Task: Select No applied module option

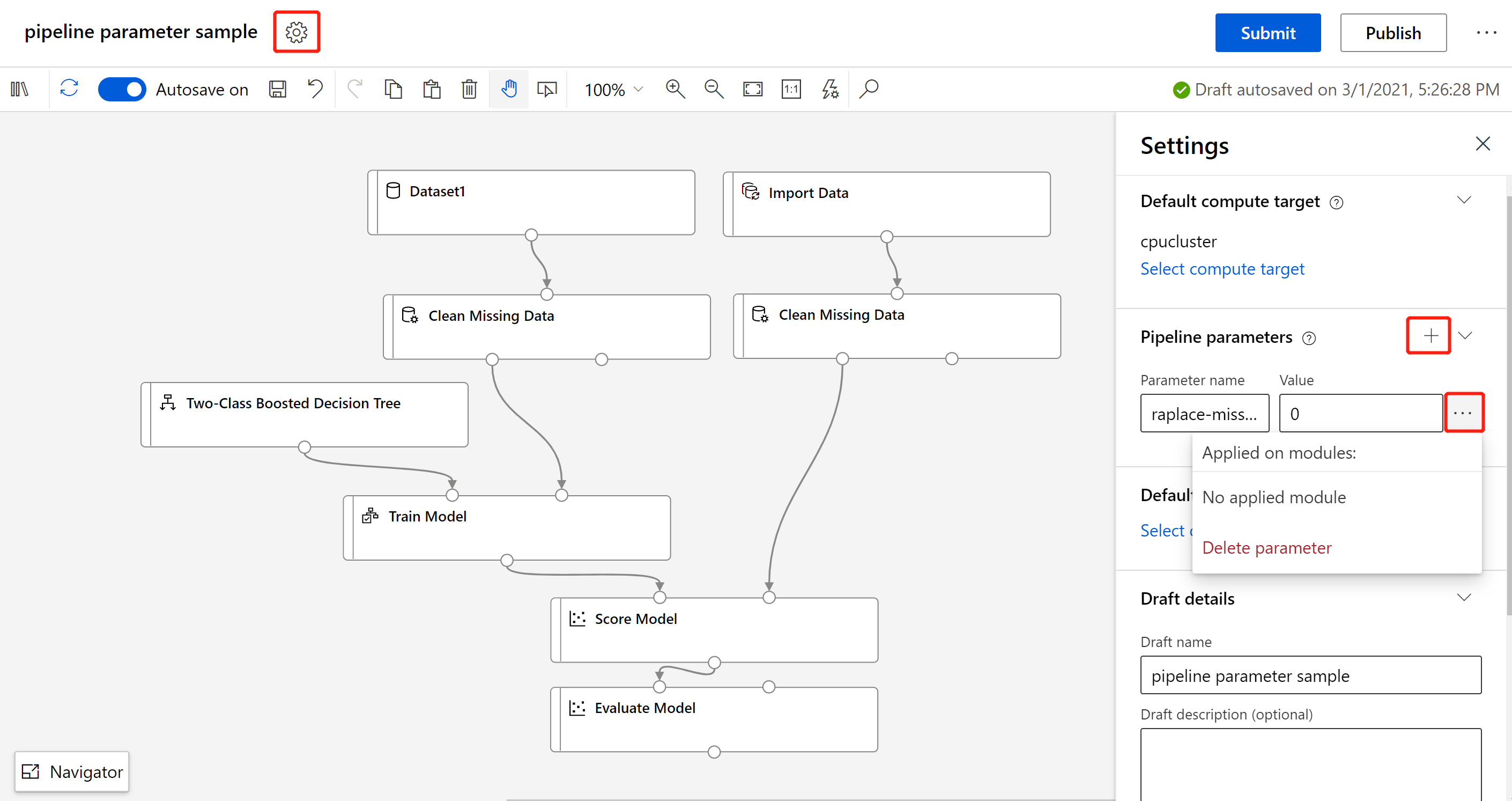Action: 1274,497
